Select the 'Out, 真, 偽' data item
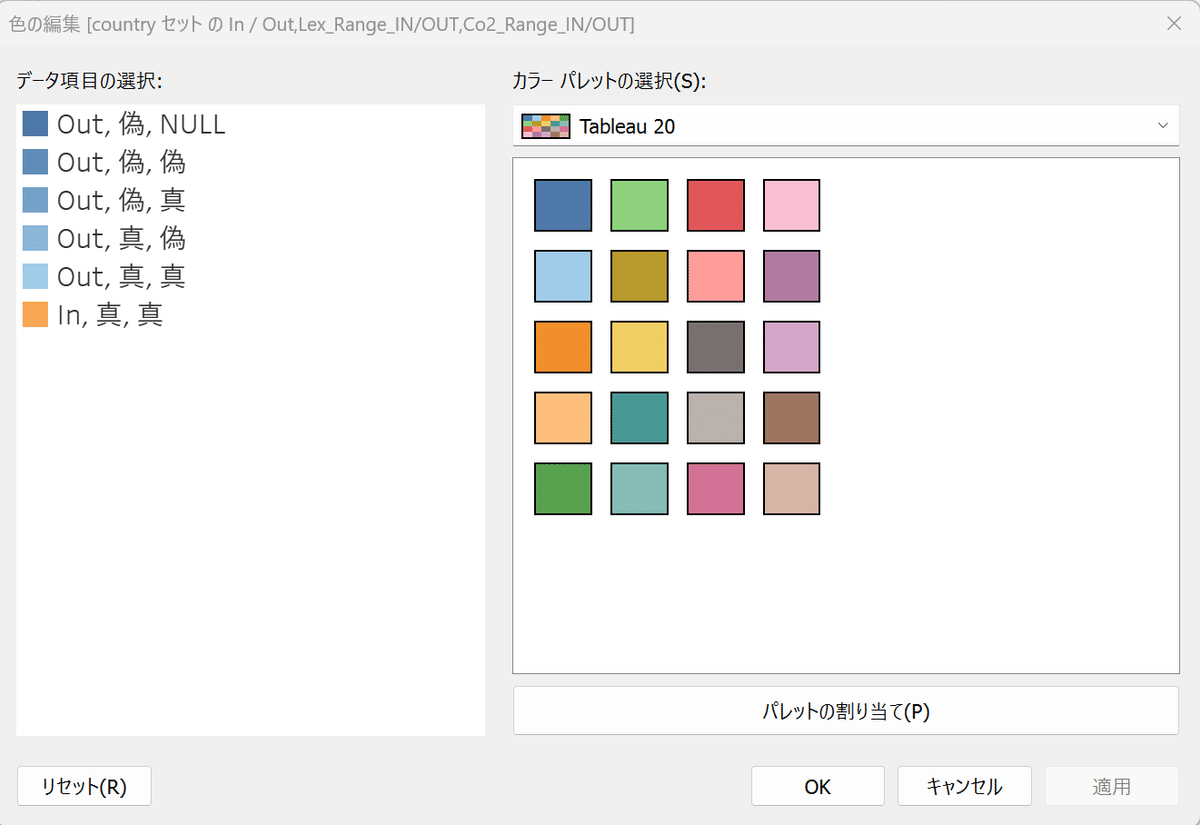Viewport: 1200px width, 825px height. pos(250,238)
